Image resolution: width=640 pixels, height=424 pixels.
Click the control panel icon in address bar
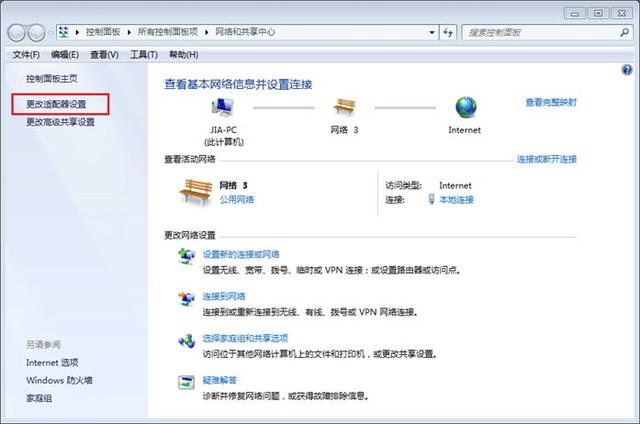pos(64,32)
